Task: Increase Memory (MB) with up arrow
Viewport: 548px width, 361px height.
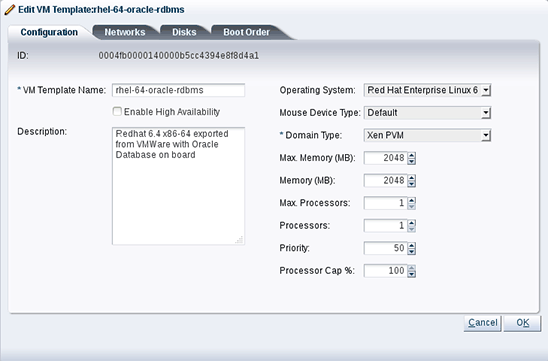Action: [x=412, y=178]
